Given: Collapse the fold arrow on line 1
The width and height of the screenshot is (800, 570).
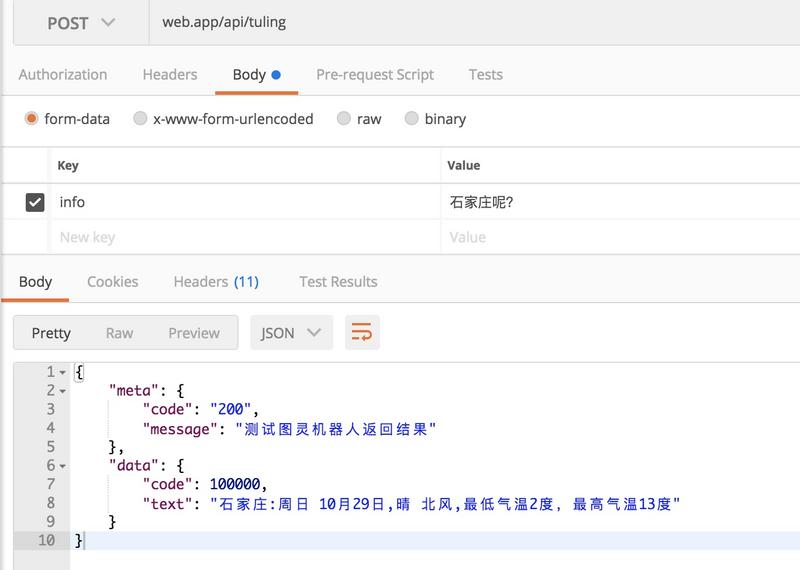Looking at the screenshot, I should pos(63,373).
